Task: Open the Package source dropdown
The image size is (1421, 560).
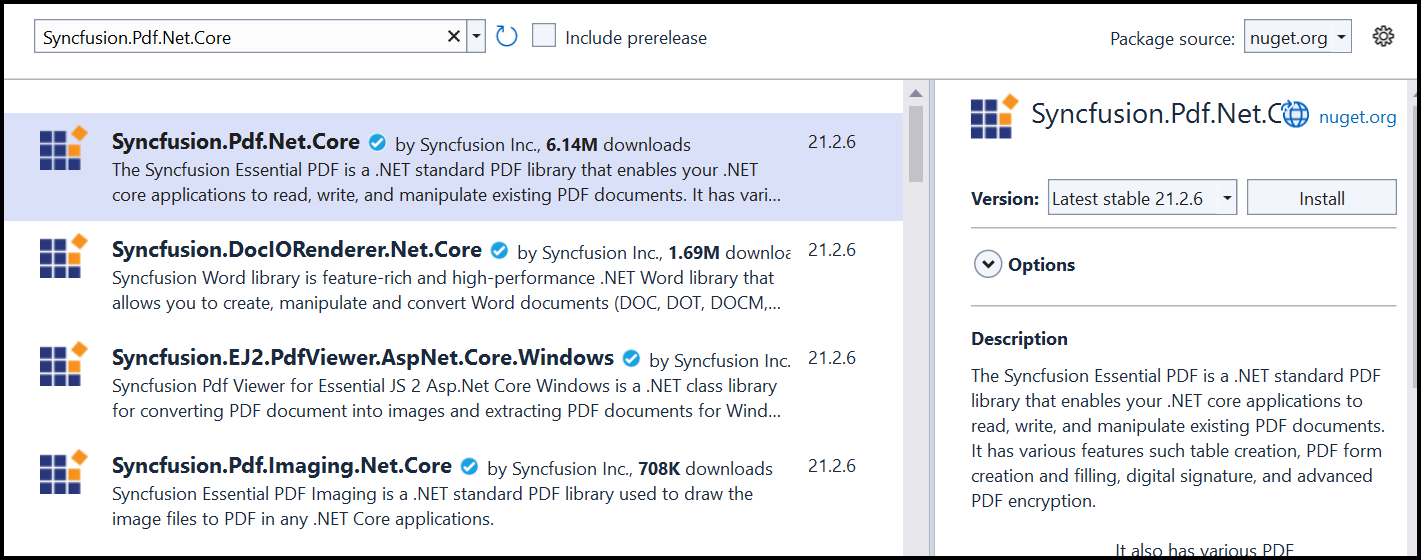Action: pyautogui.click(x=1298, y=38)
